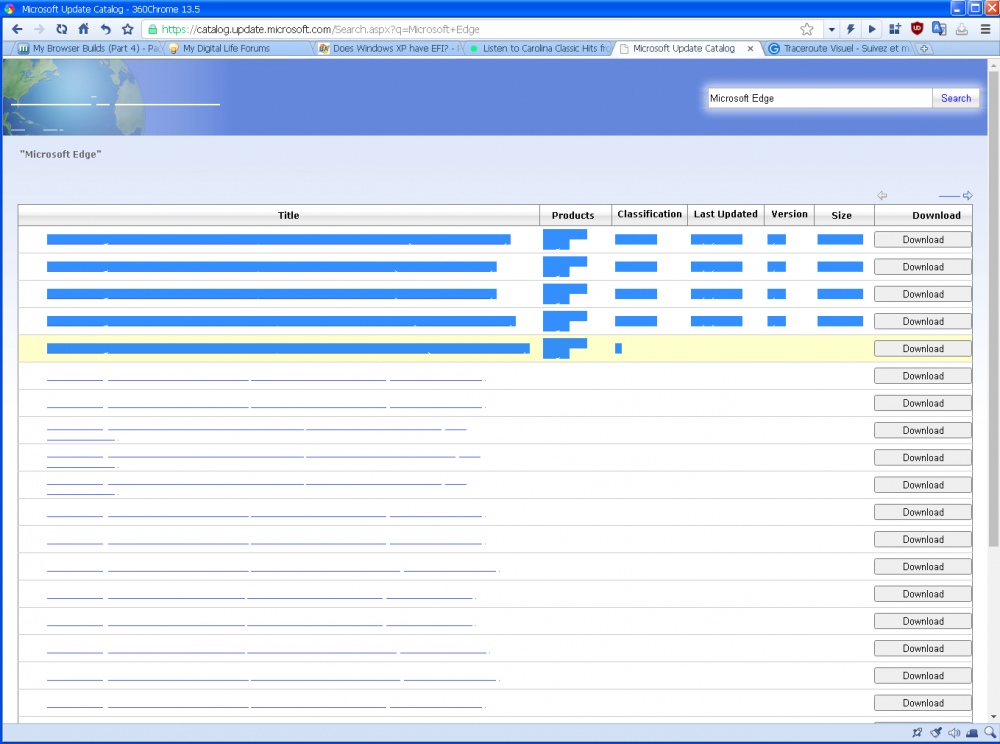Open the hamburger main menu
Viewport: 1000px width, 744px height.
pyautogui.click(x=985, y=29)
